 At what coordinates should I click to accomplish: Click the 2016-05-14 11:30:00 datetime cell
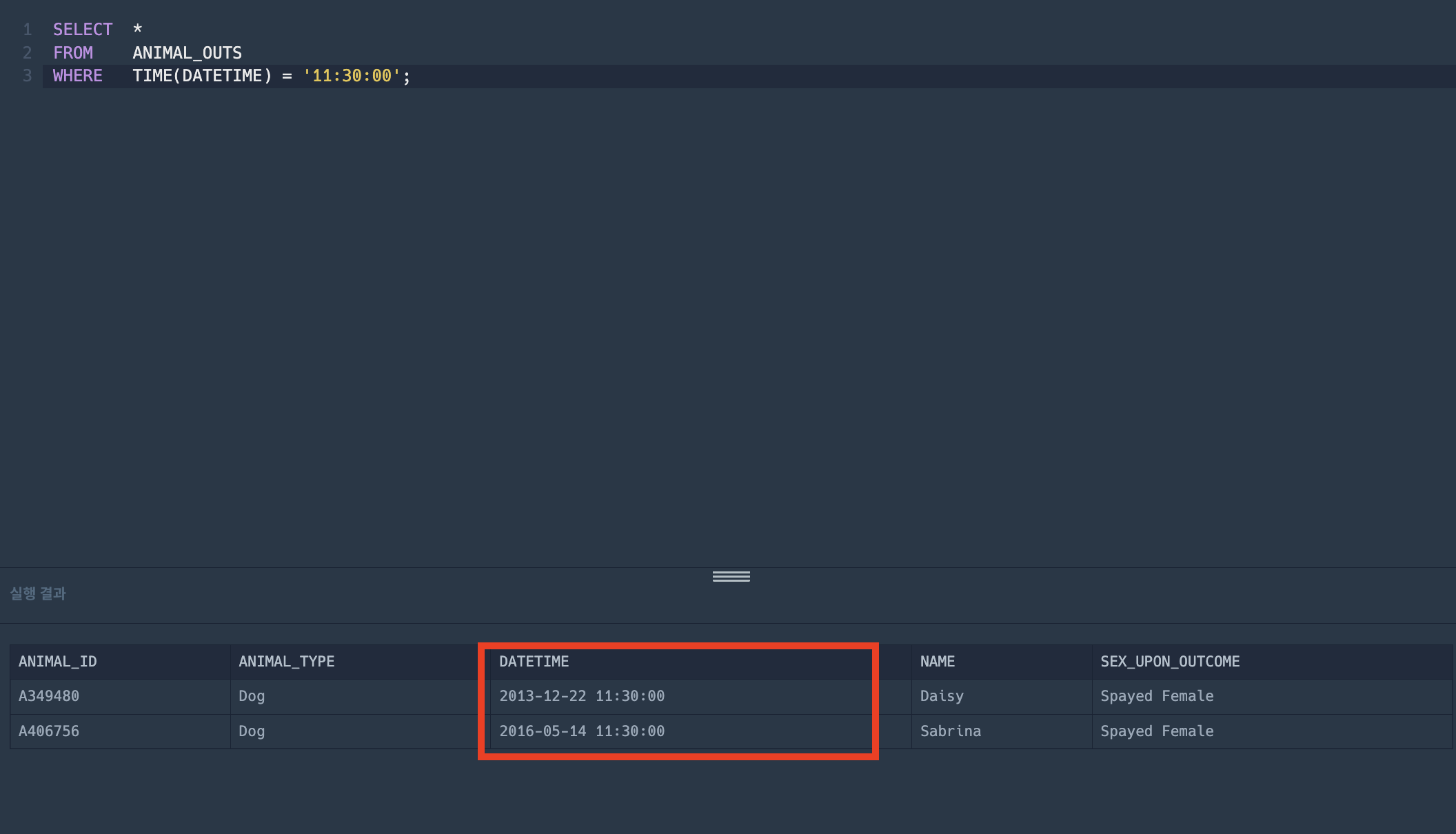[581, 731]
